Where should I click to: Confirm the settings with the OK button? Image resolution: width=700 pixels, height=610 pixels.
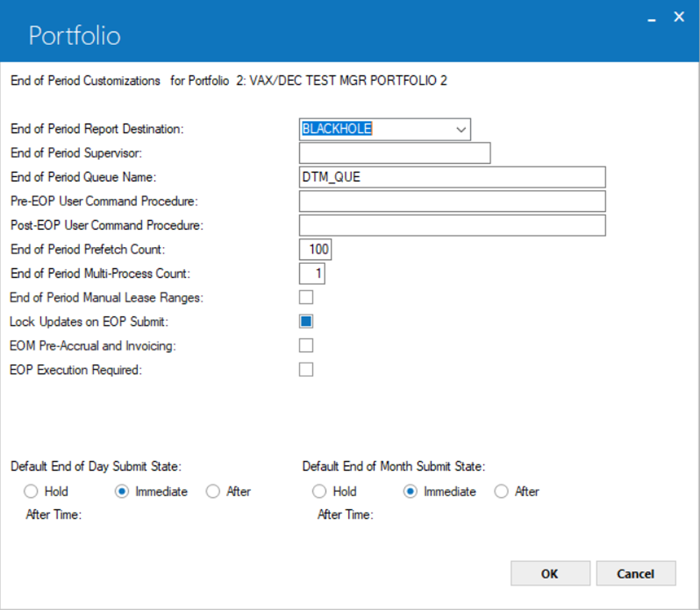[x=550, y=574]
